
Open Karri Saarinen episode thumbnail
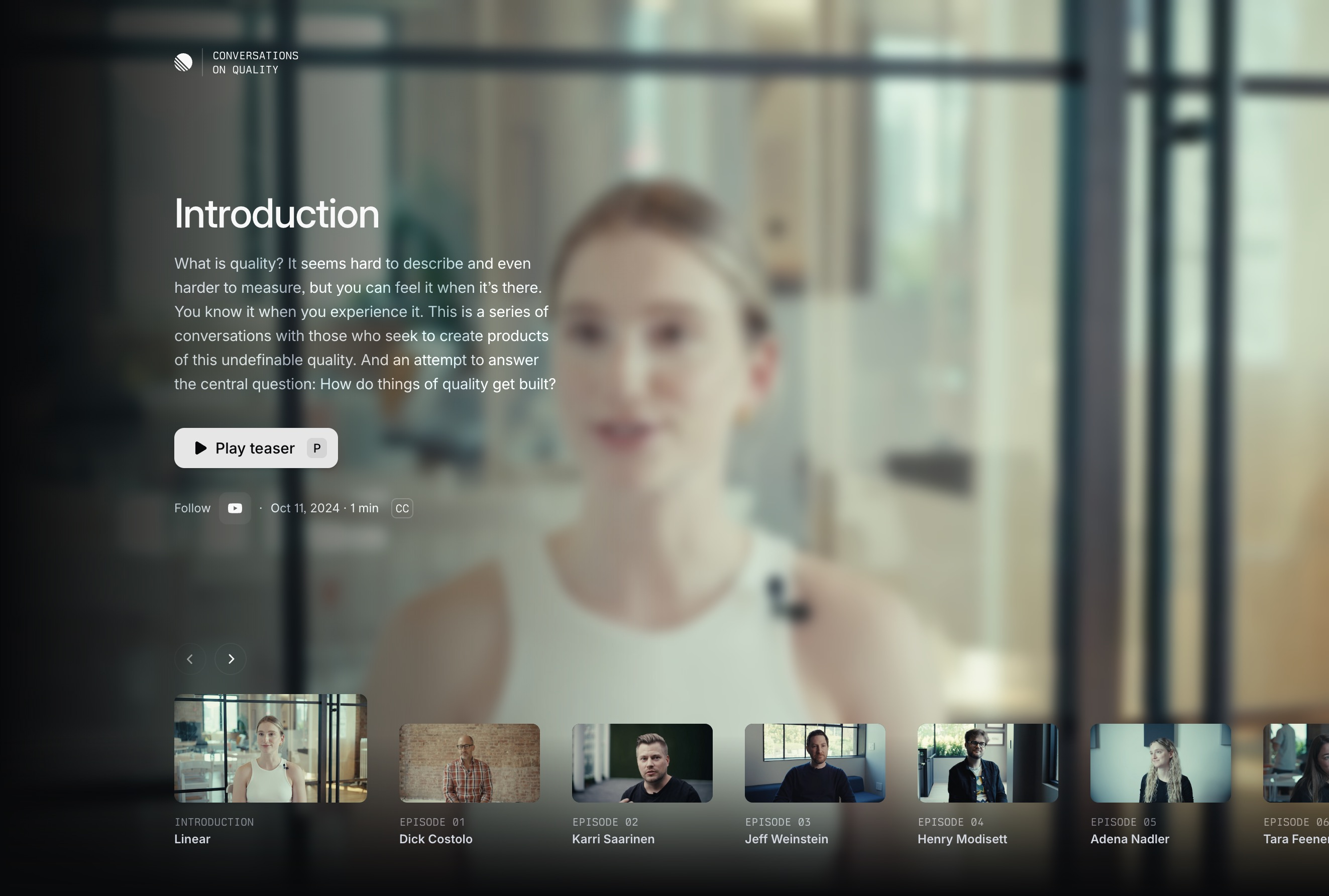642,763
